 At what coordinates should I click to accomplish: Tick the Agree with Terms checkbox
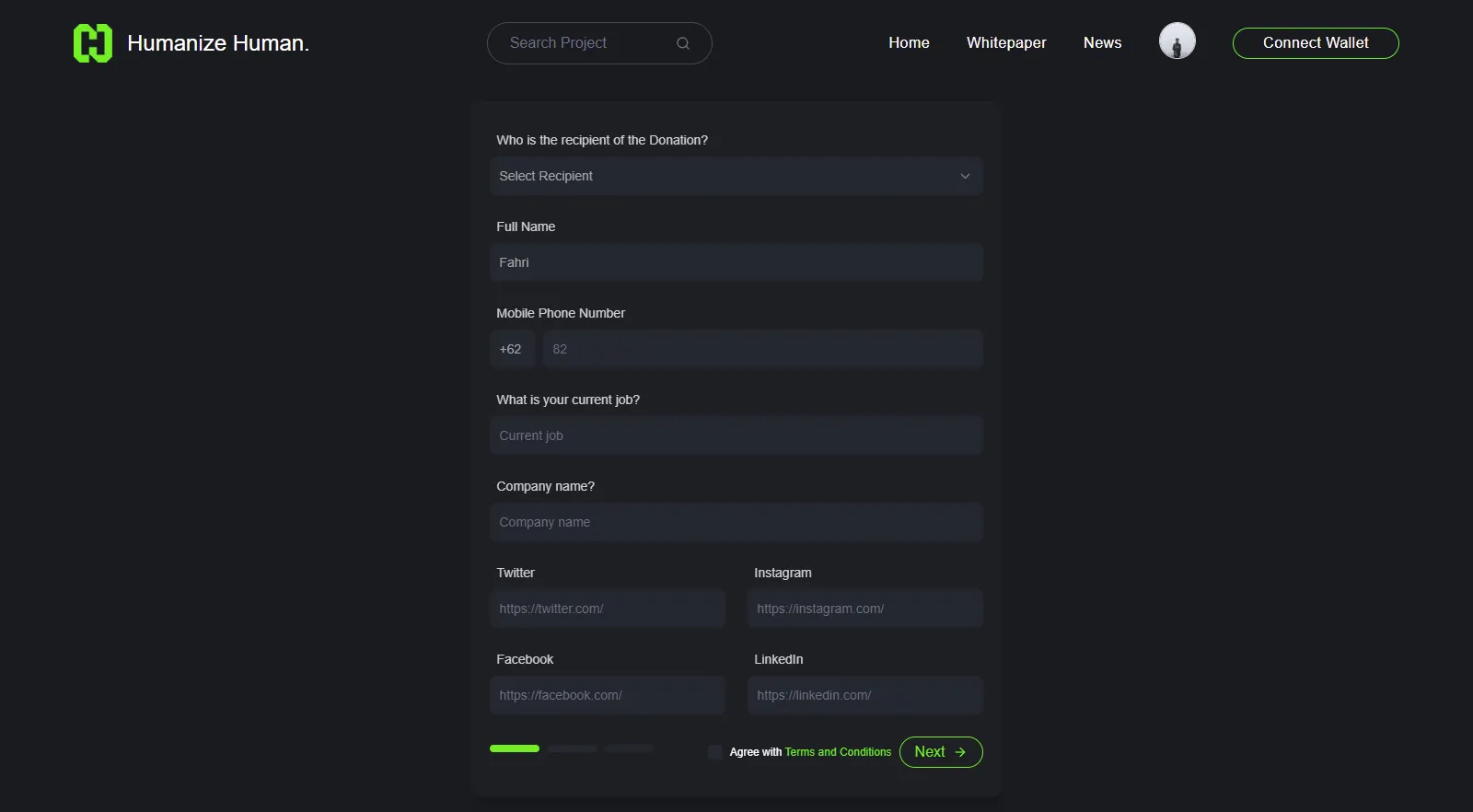click(715, 752)
